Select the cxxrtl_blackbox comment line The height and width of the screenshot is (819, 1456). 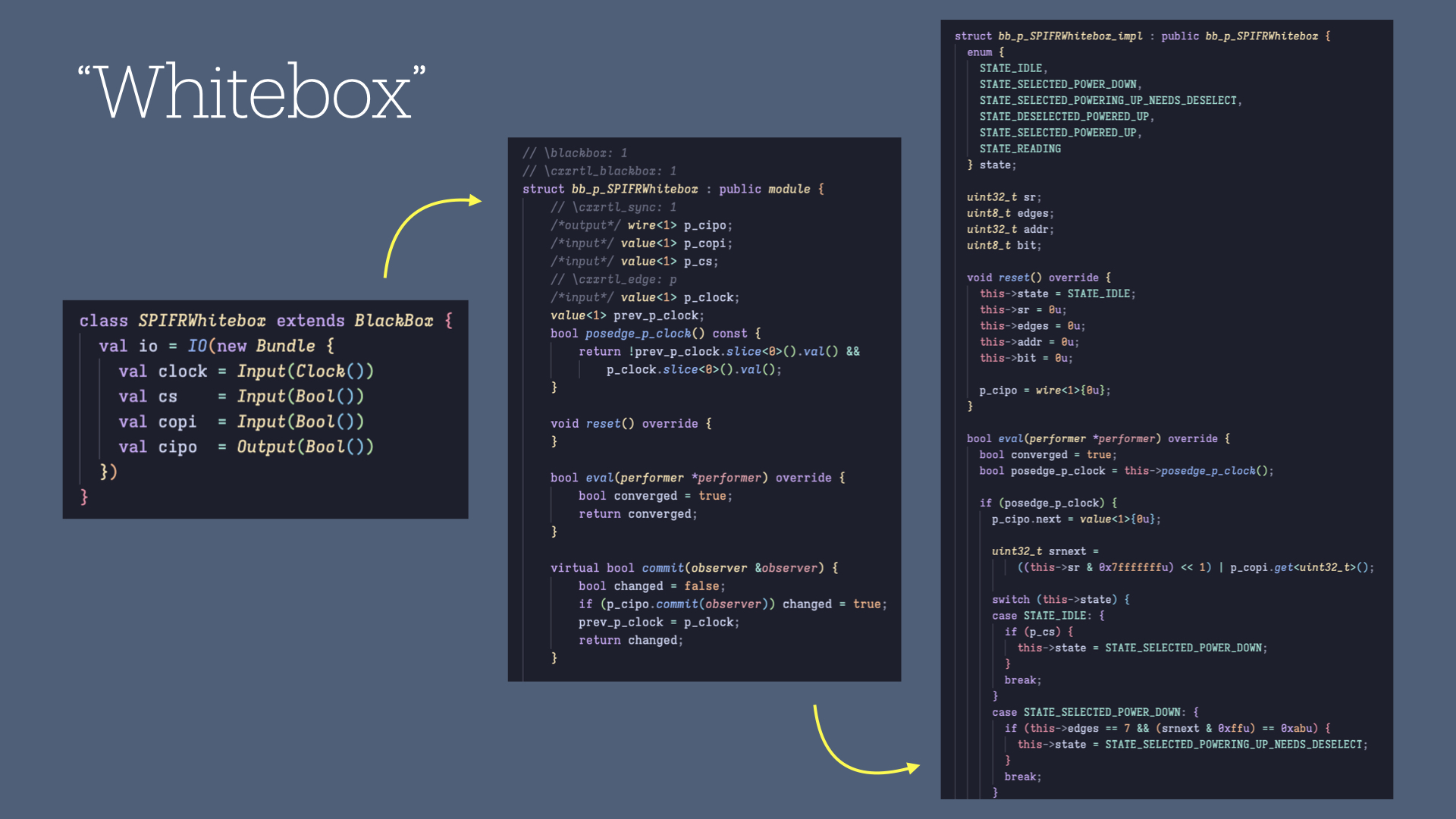(x=599, y=170)
